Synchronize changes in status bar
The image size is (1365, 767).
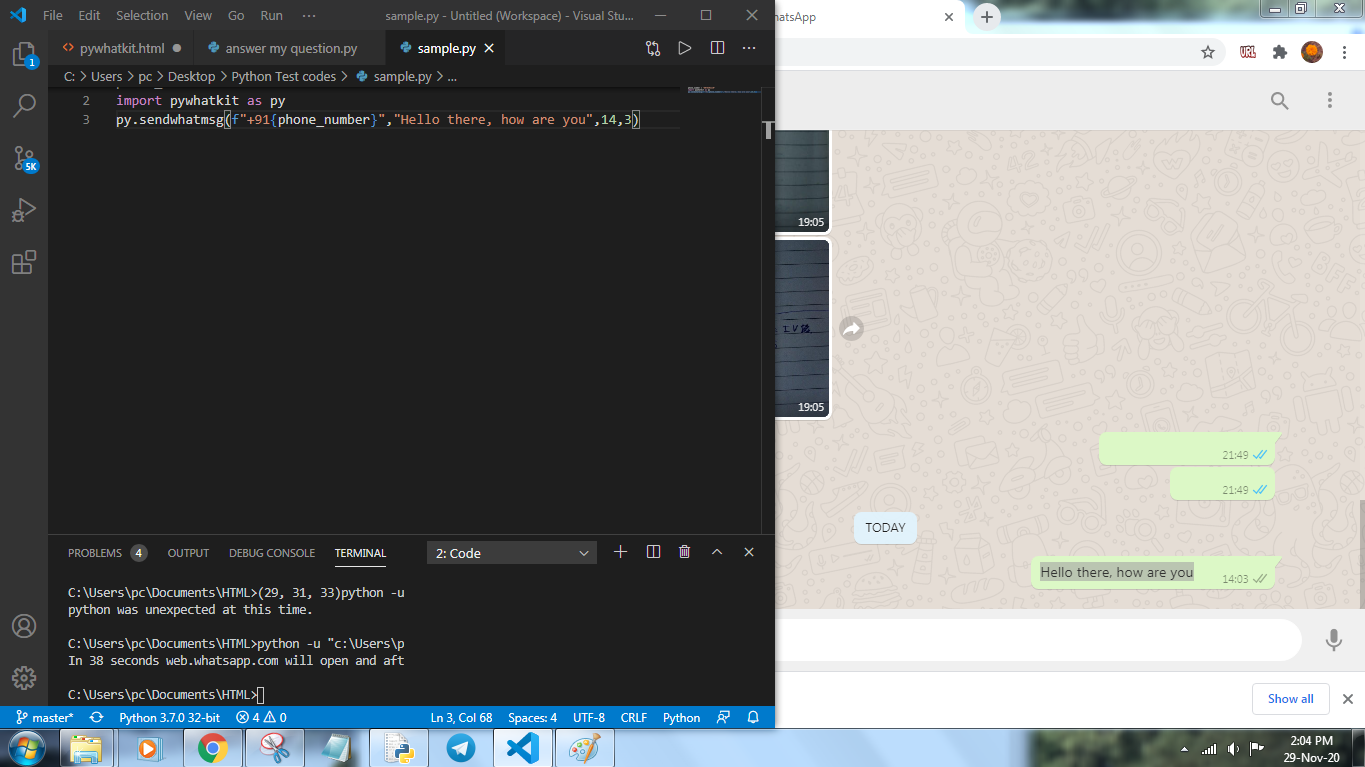(96, 718)
